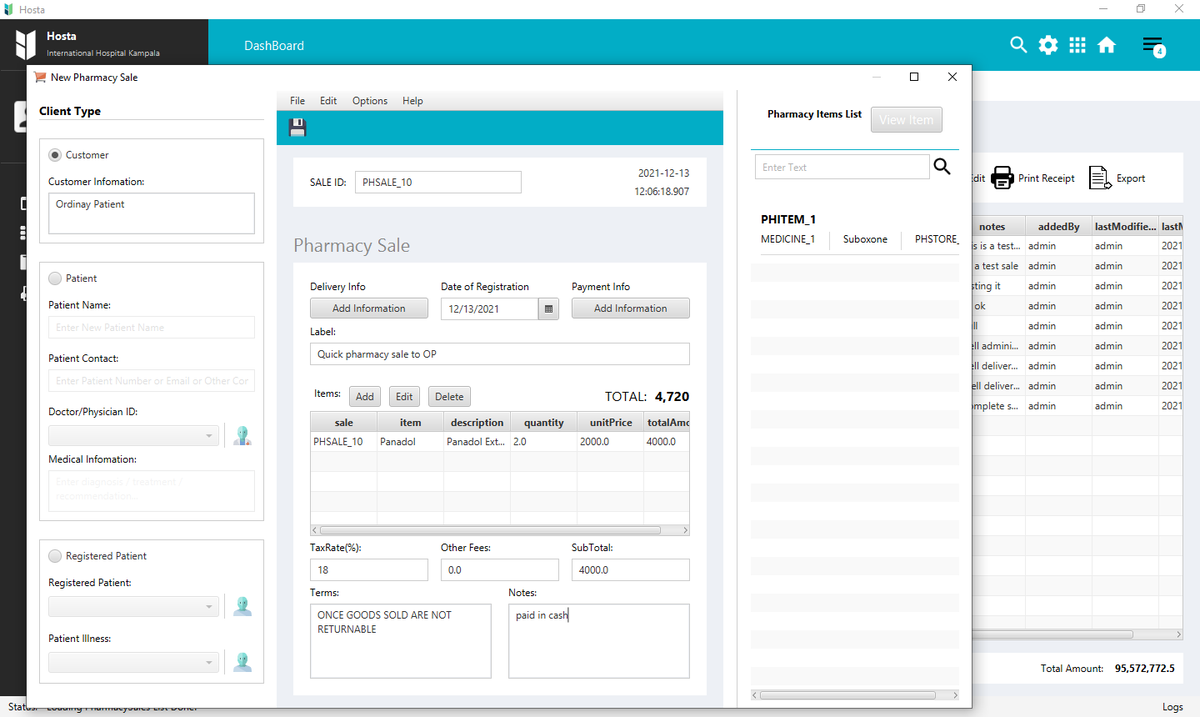Screen dimensions: 1200x717
Task: Open the apps grid icon
Action: pos(1077,45)
